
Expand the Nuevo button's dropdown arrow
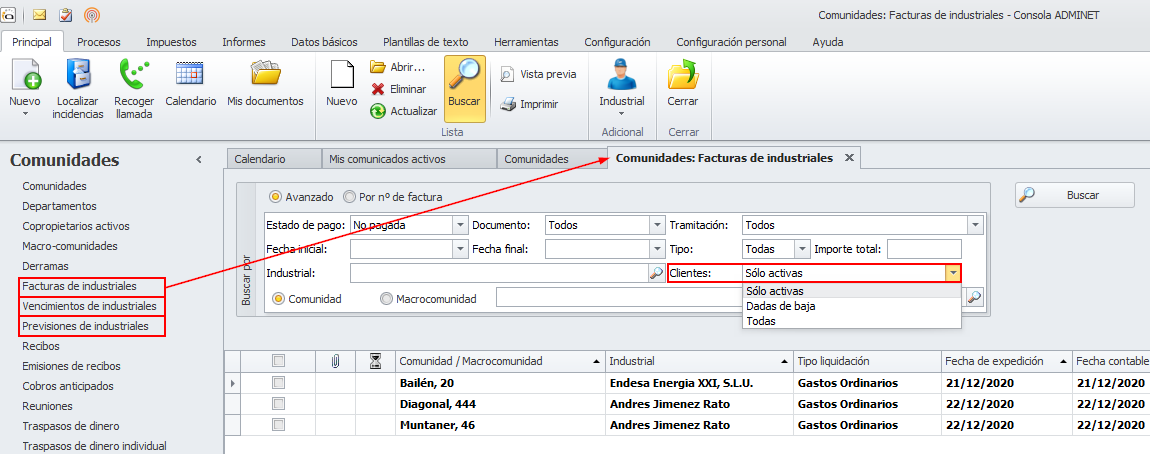(x=25, y=114)
